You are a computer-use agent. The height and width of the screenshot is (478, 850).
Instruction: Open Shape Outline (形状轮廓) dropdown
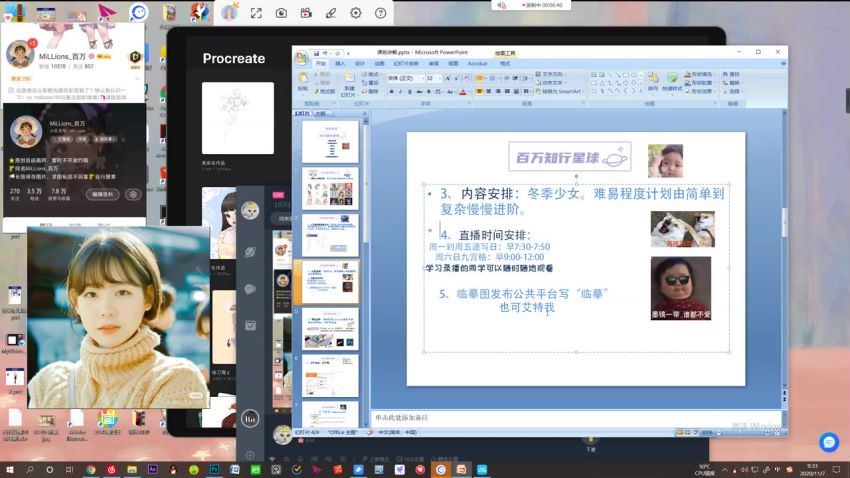tap(699, 83)
